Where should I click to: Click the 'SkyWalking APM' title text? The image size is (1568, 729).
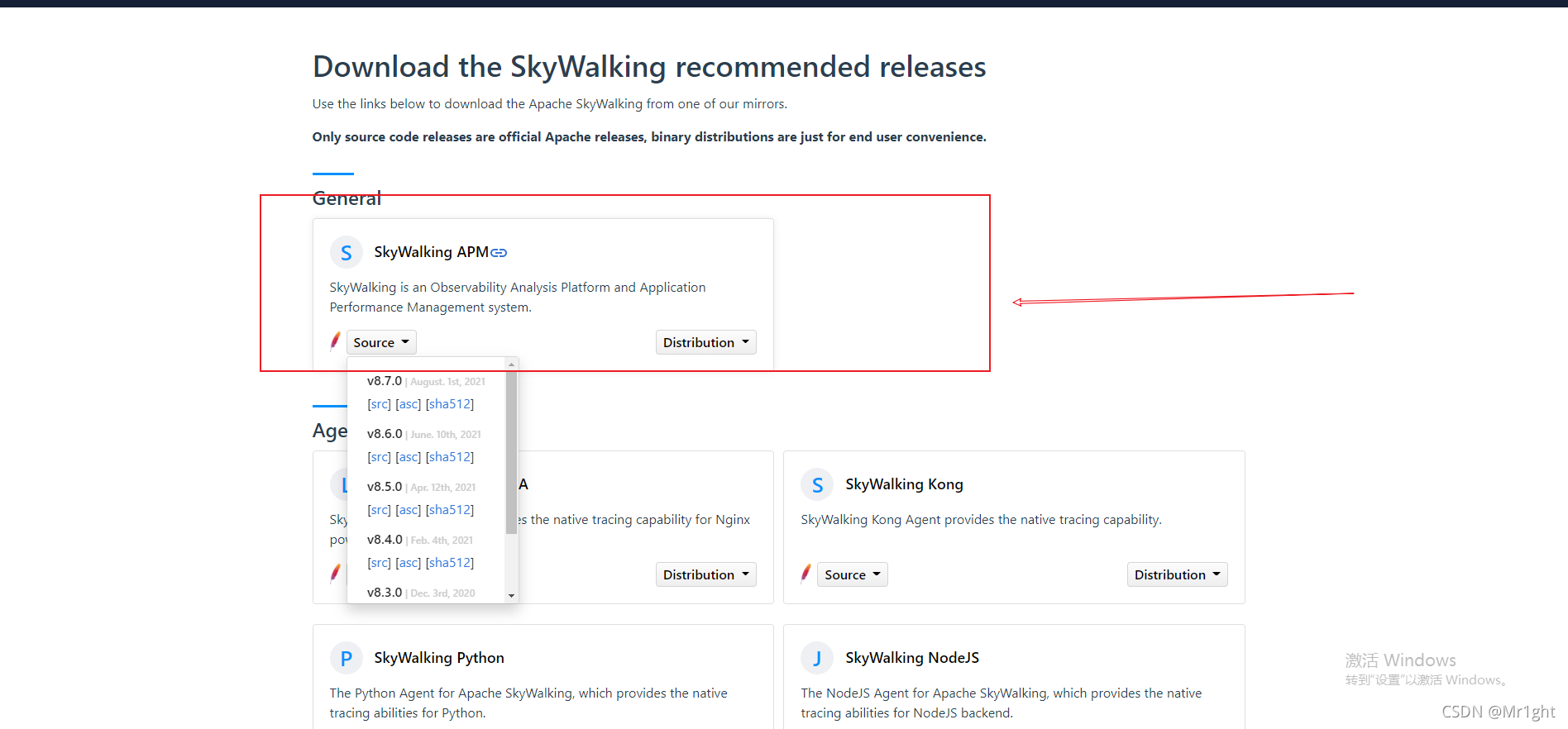pos(431,252)
